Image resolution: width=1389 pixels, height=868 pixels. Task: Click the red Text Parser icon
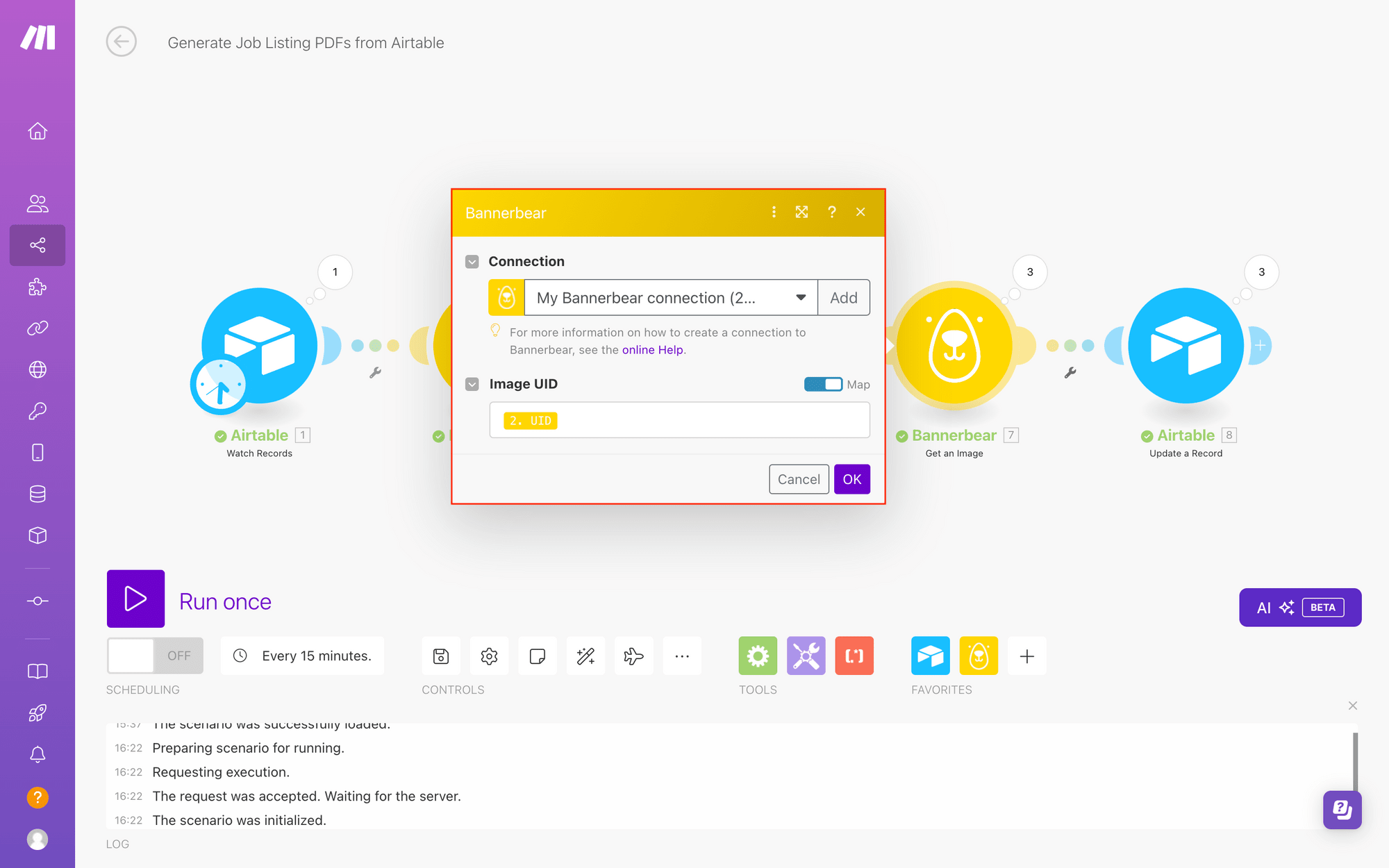coord(854,656)
